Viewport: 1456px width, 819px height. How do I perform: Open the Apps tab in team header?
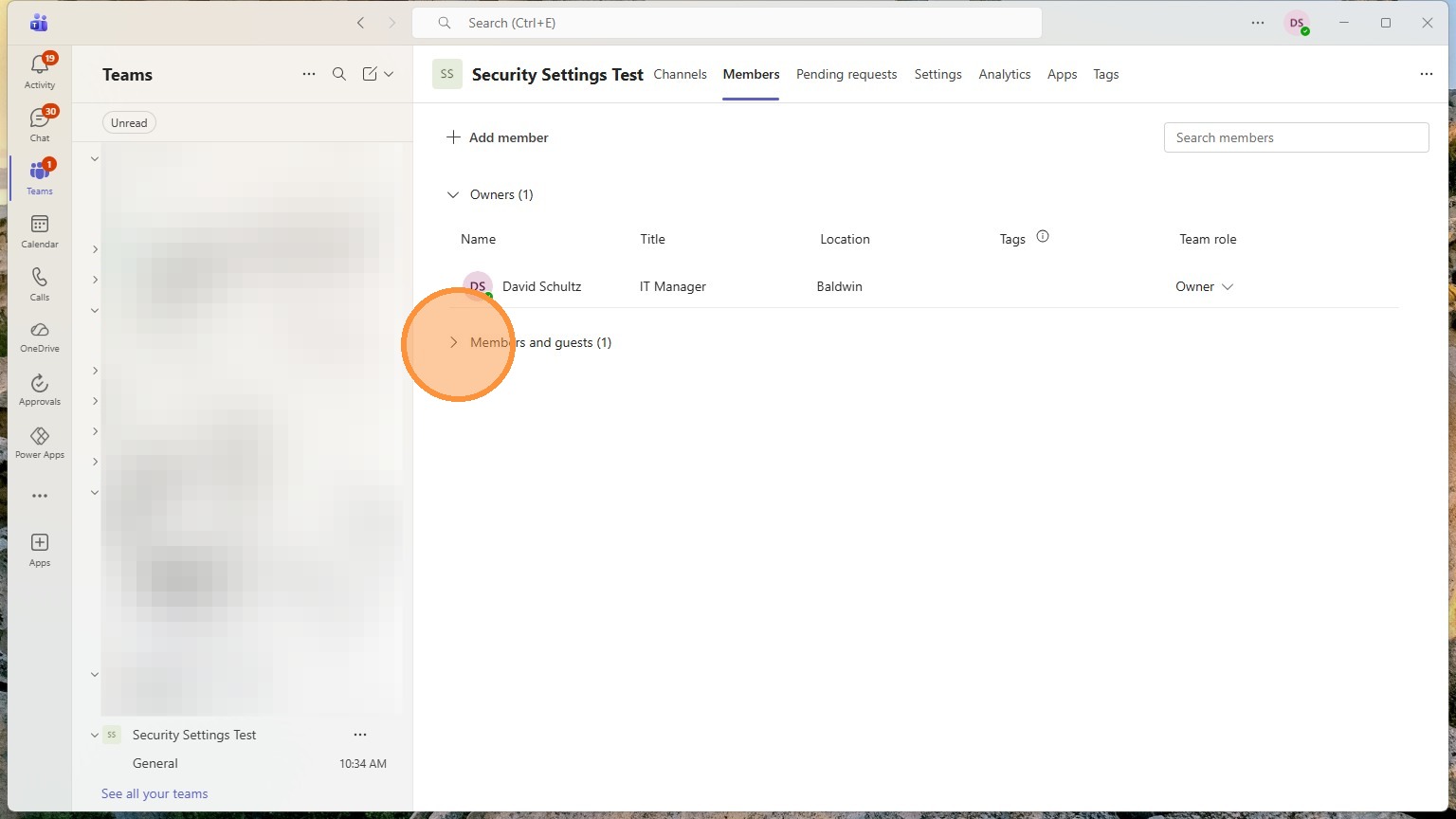click(1062, 74)
